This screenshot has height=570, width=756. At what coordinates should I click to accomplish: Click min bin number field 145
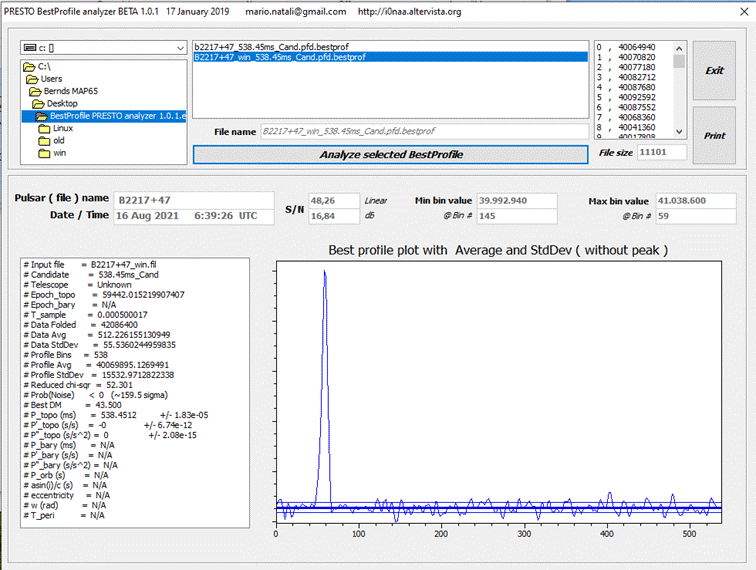[x=517, y=216]
